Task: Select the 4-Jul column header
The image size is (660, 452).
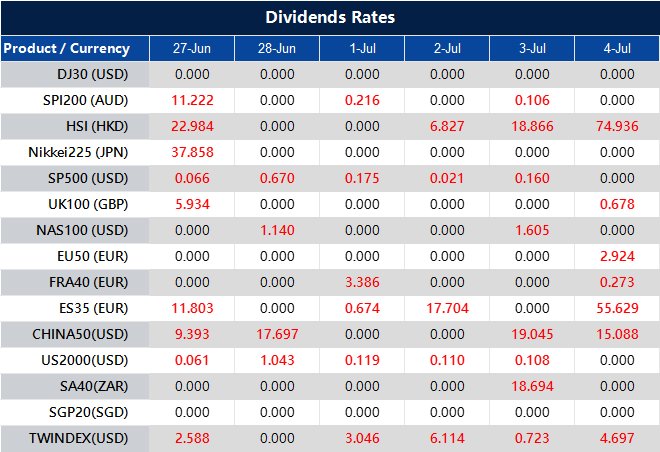Action: [617, 48]
